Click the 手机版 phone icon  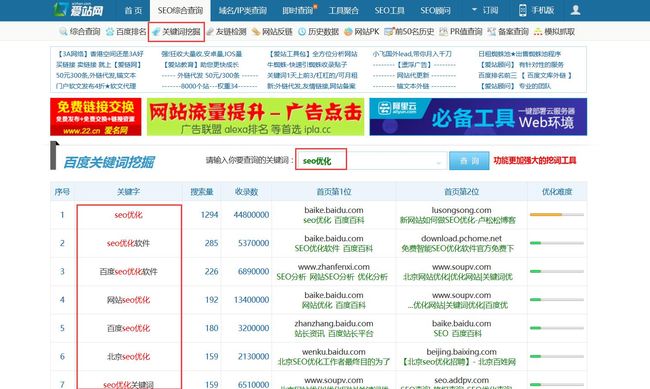click(523, 10)
